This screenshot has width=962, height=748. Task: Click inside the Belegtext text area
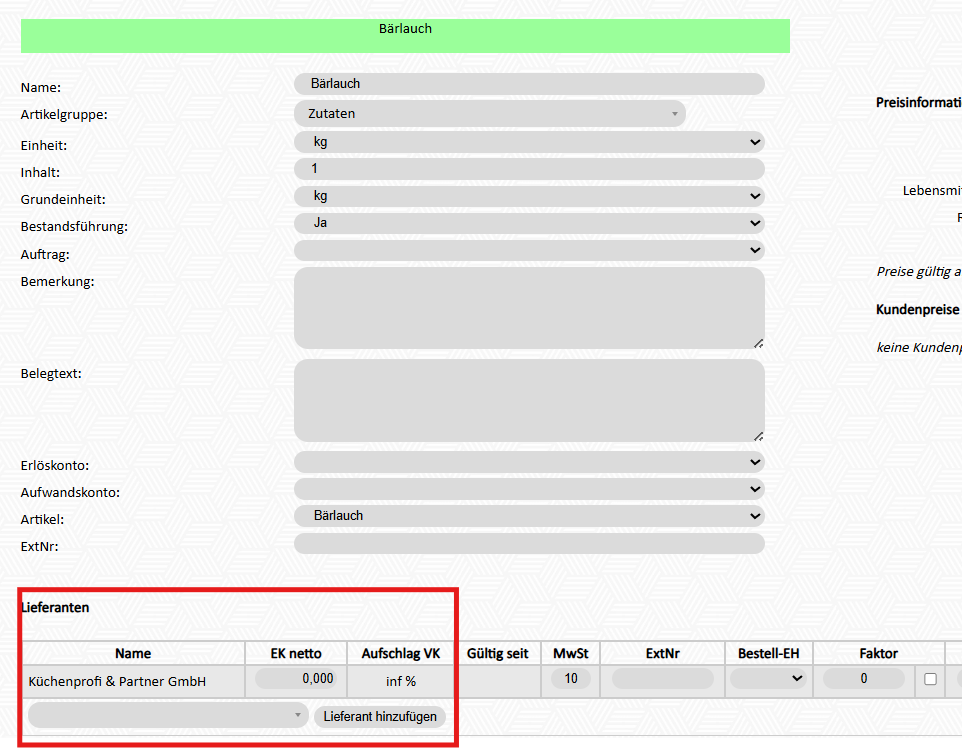529,400
